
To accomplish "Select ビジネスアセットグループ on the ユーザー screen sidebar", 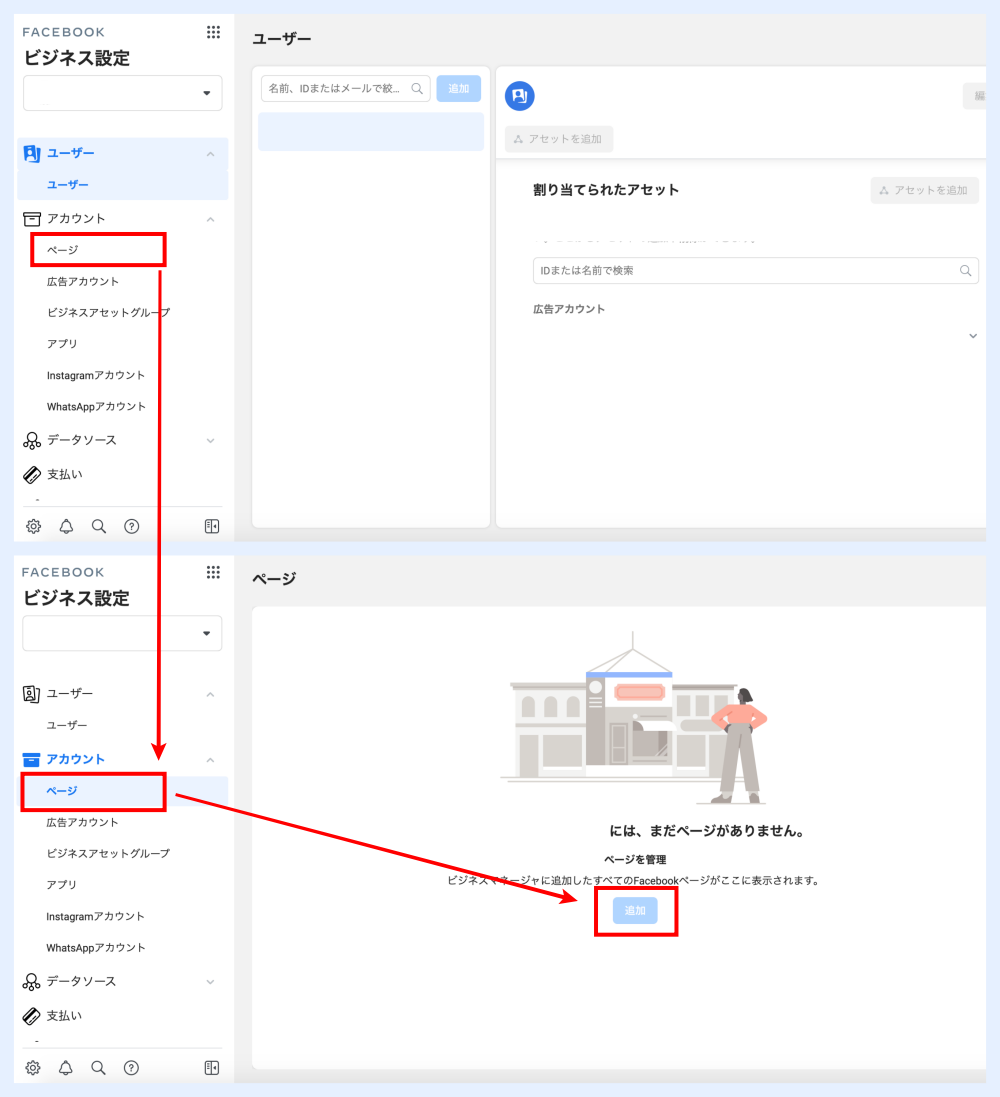I will (x=108, y=312).
